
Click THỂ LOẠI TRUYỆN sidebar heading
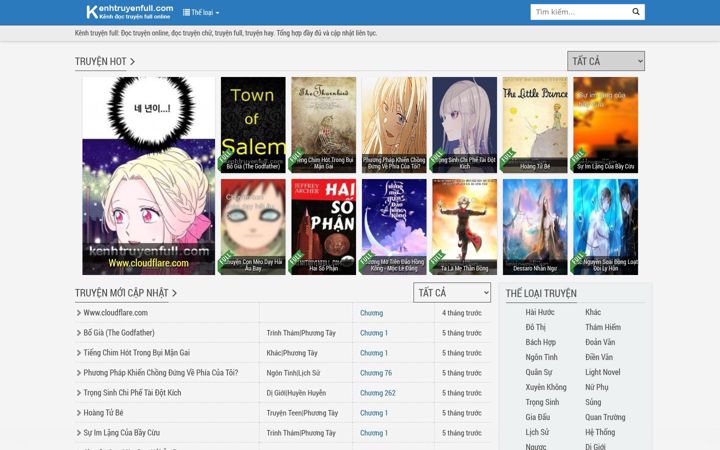pos(541,293)
